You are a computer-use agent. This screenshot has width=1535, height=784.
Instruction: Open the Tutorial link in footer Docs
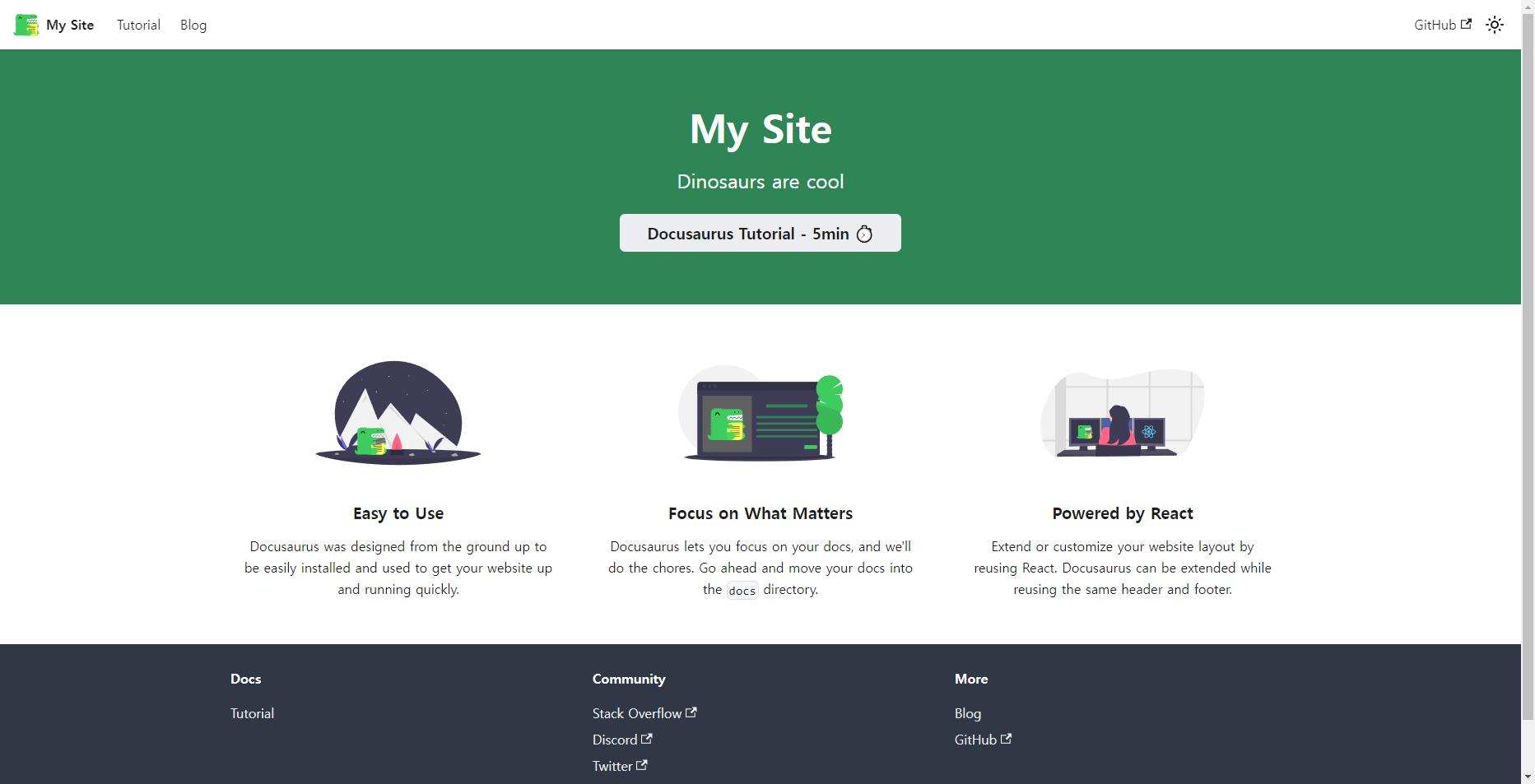click(252, 713)
